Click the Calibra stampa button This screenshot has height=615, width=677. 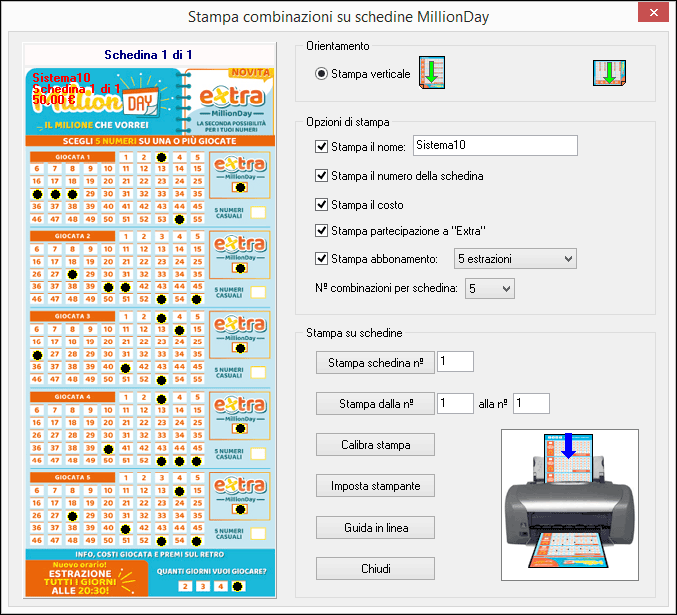click(x=375, y=444)
